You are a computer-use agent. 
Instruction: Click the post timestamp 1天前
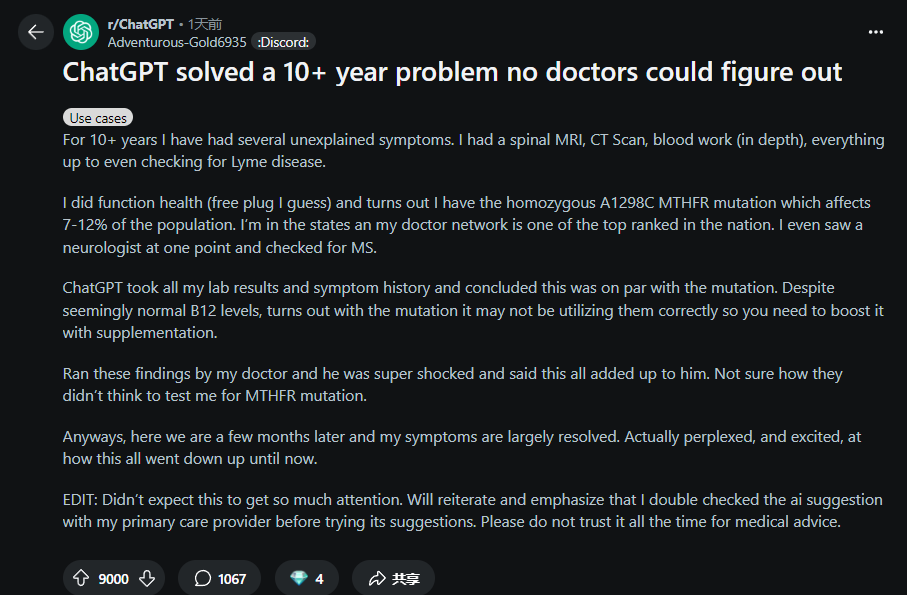[205, 24]
